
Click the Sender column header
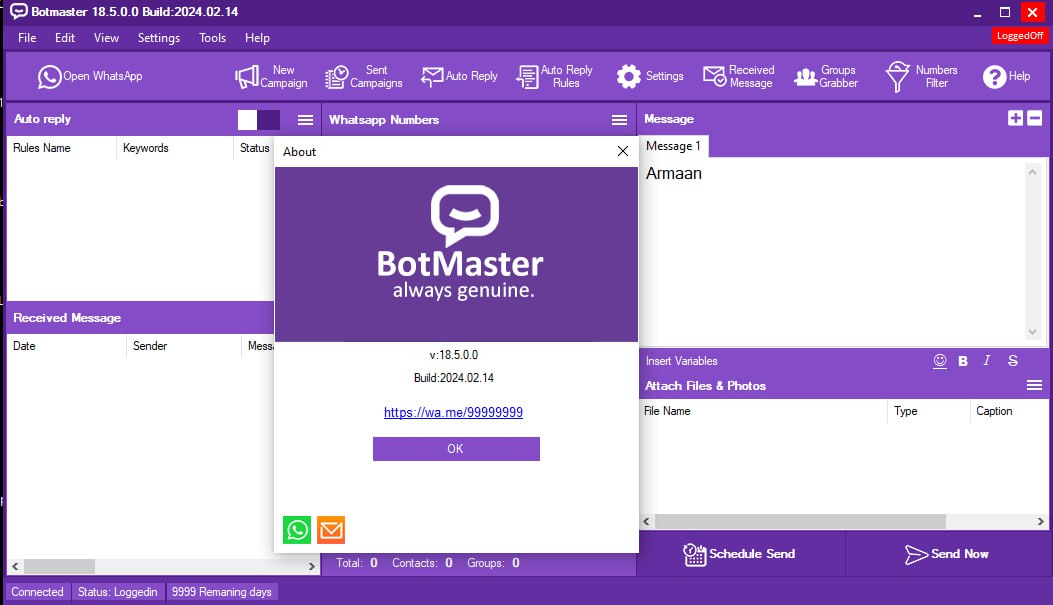(184, 346)
